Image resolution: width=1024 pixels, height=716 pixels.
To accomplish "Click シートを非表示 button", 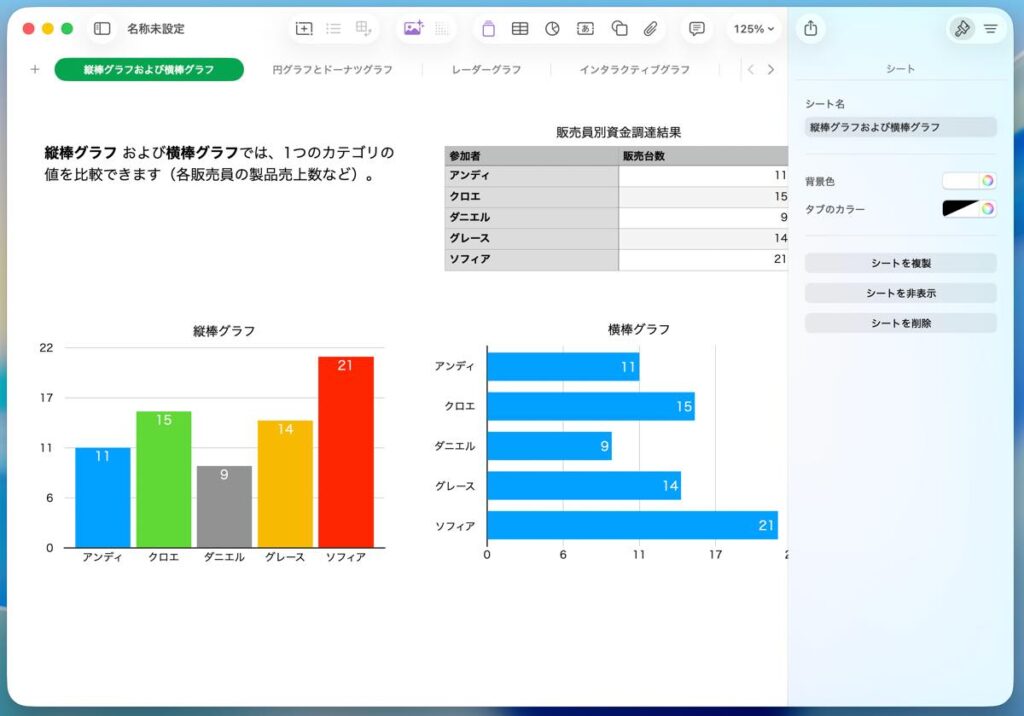I will pos(901,293).
